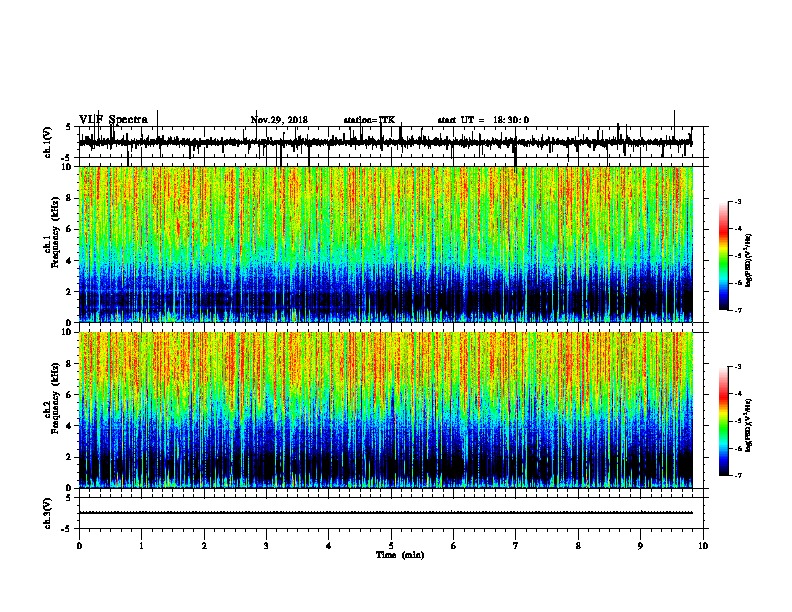Click the ch.1 spectrogram plot
The height and width of the screenshot is (612, 792).
(x=386, y=244)
